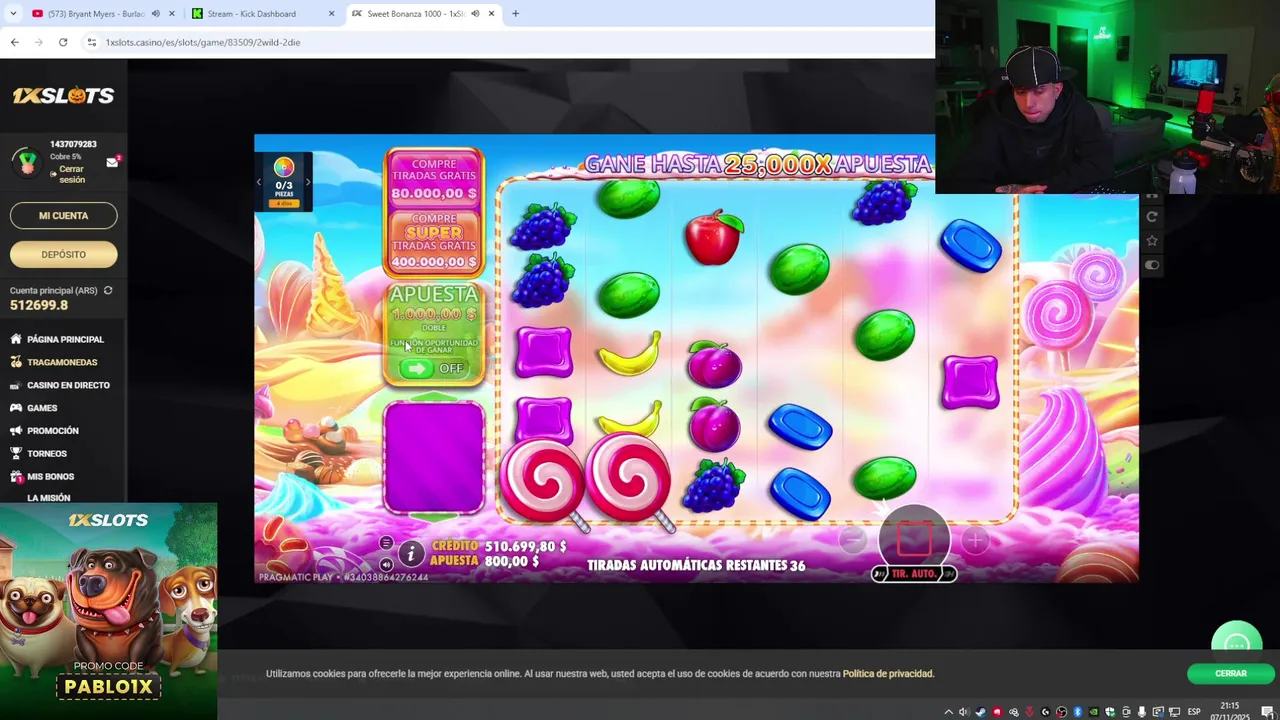Image resolution: width=1280 pixels, height=720 pixels.
Task: Click the CRÉDITO 510.699,80 $ display
Action: (x=499, y=547)
